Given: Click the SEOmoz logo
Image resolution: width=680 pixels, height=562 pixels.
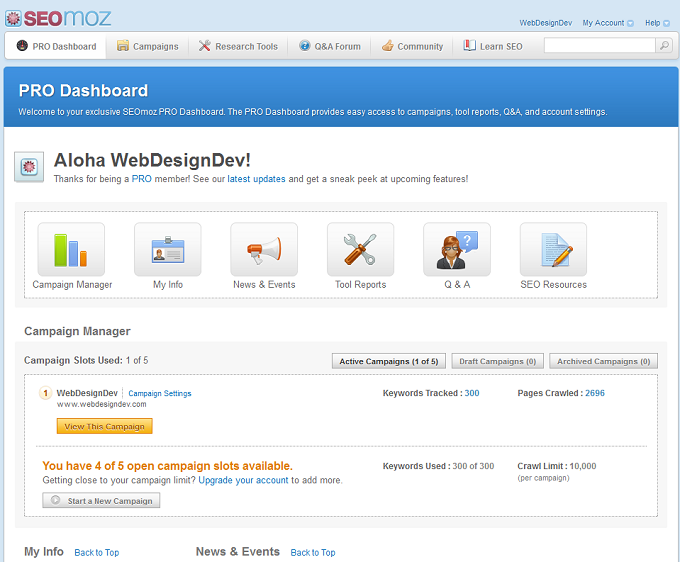Looking at the screenshot, I should pos(58,18).
